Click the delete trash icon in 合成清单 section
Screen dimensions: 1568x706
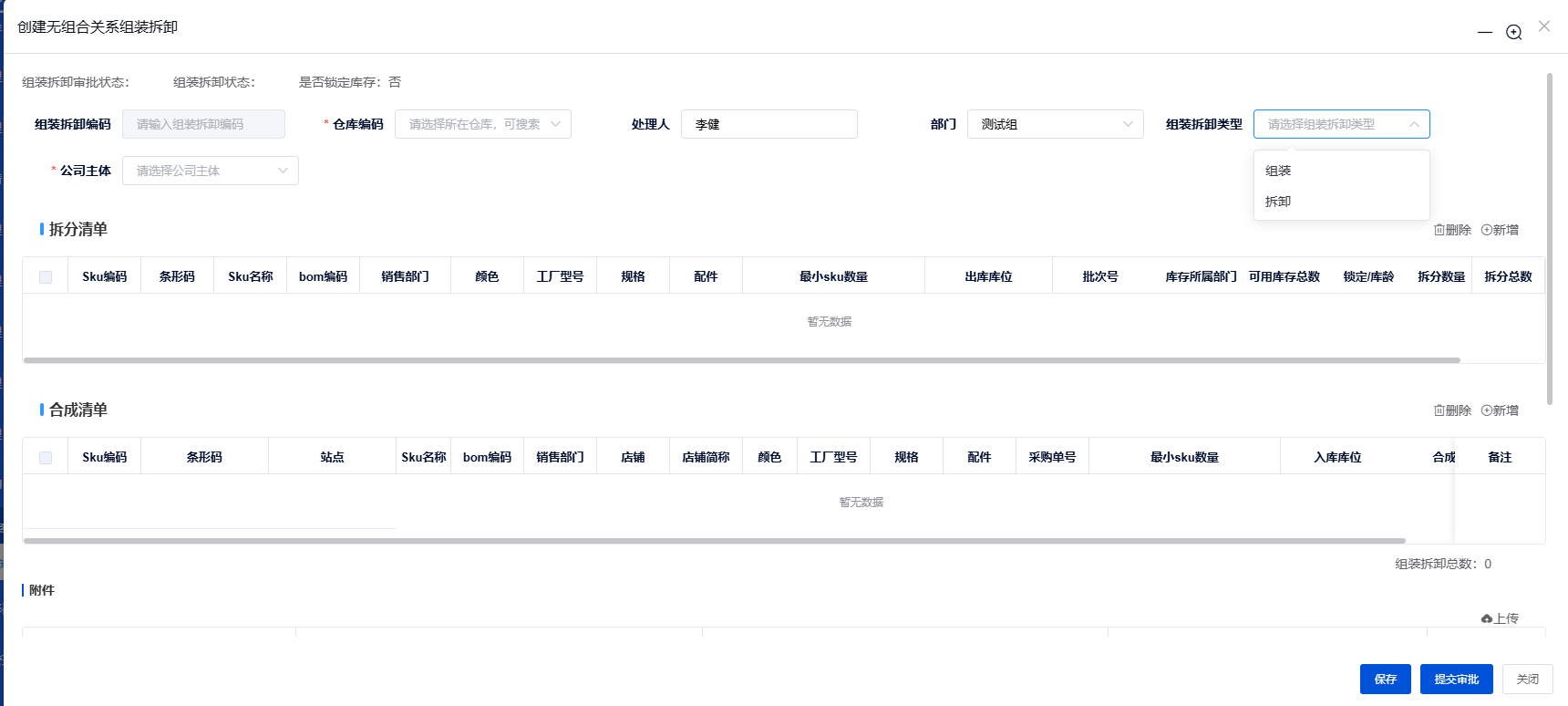[x=1439, y=410]
